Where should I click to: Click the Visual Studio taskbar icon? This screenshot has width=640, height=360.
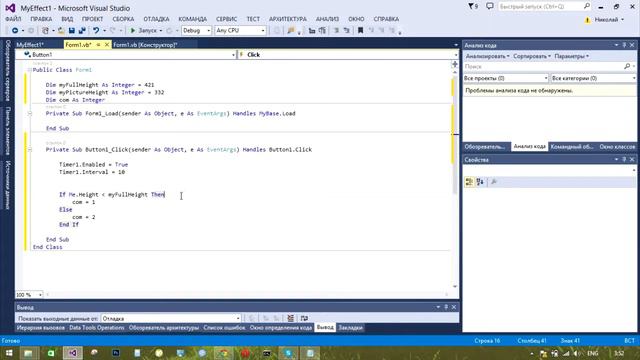pyautogui.click(x=73, y=353)
